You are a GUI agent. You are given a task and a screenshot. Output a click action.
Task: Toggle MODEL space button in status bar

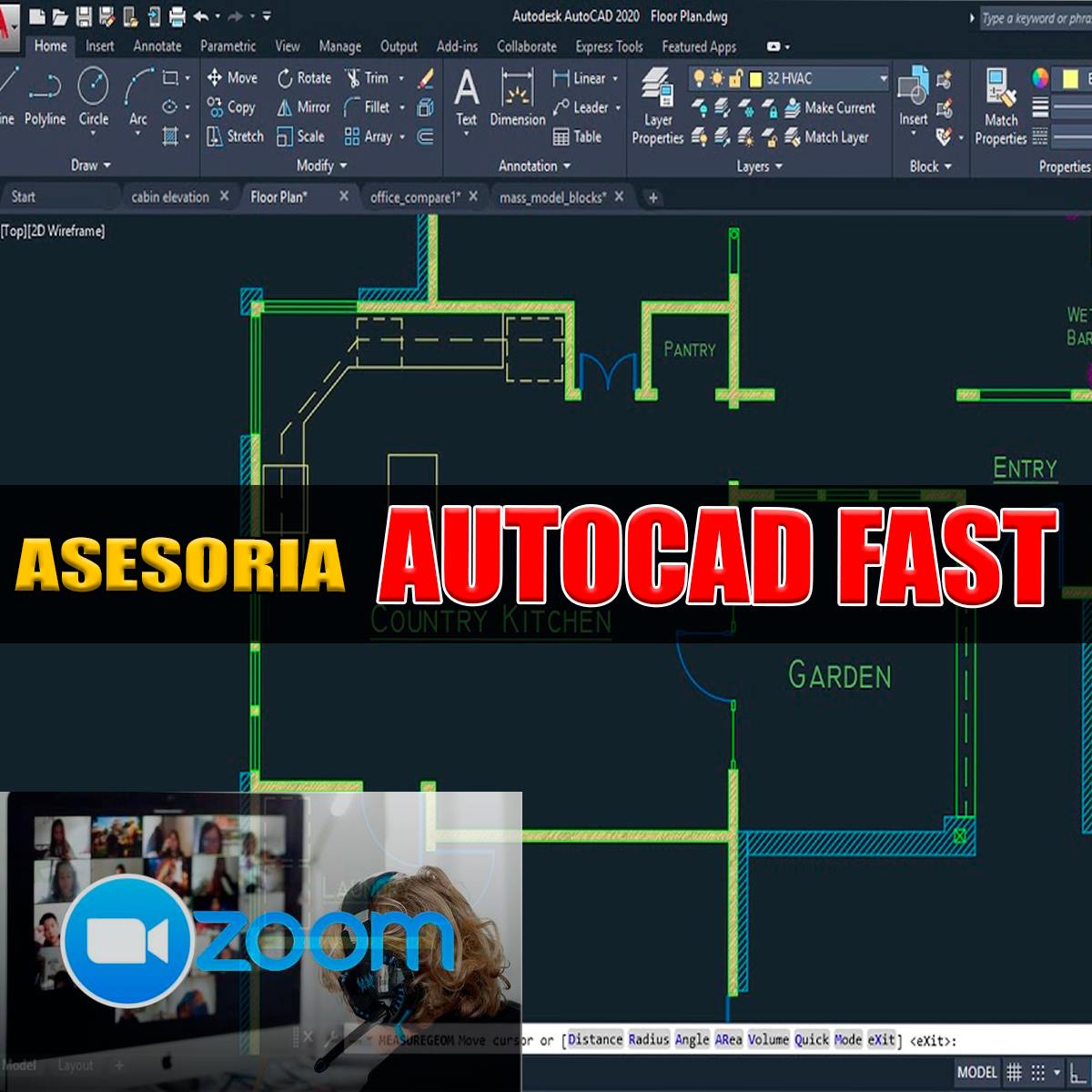coord(977,1073)
